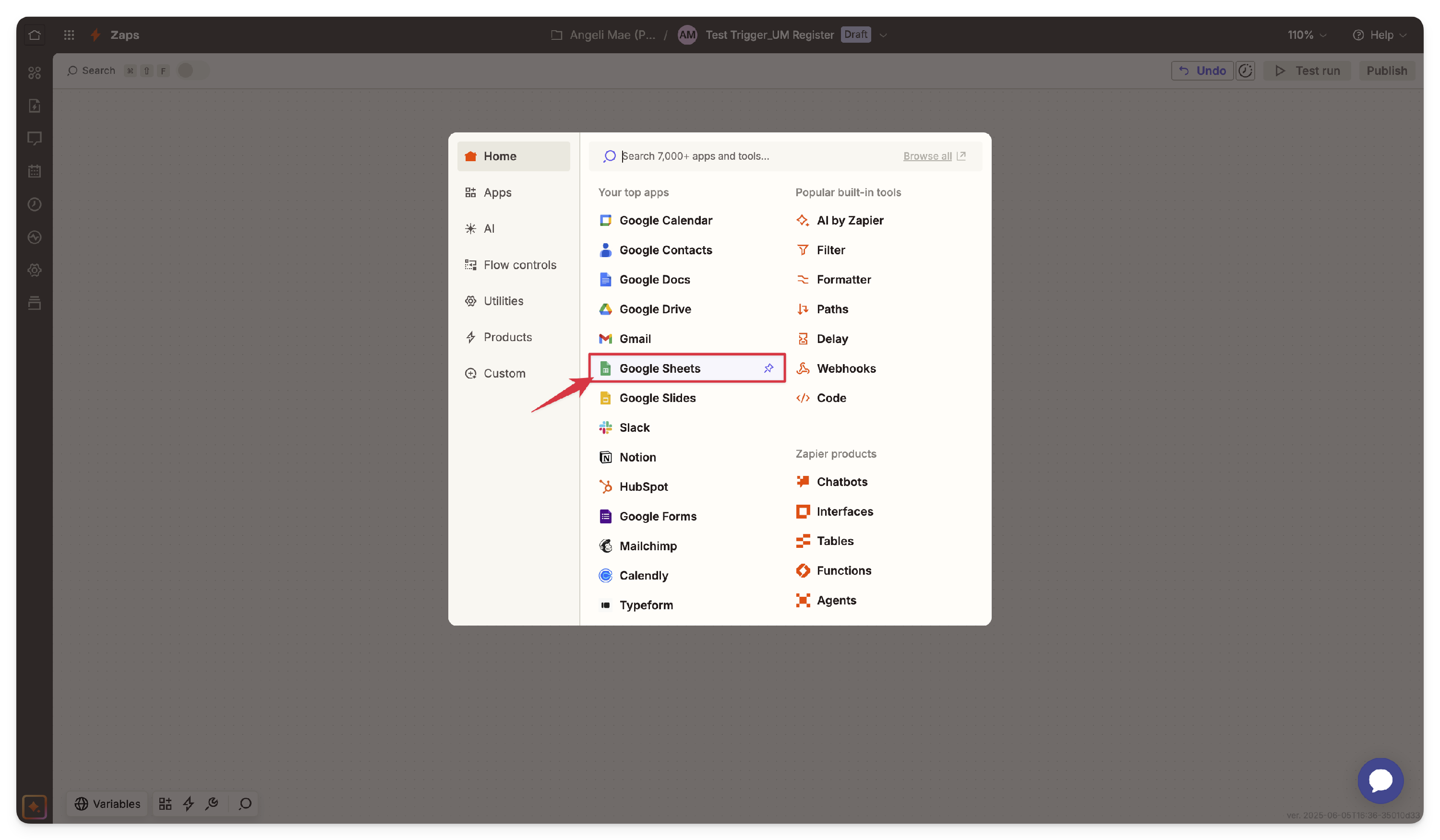The width and height of the screenshot is (1440, 840).
Task: Open the version history icon
Action: (1245, 71)
